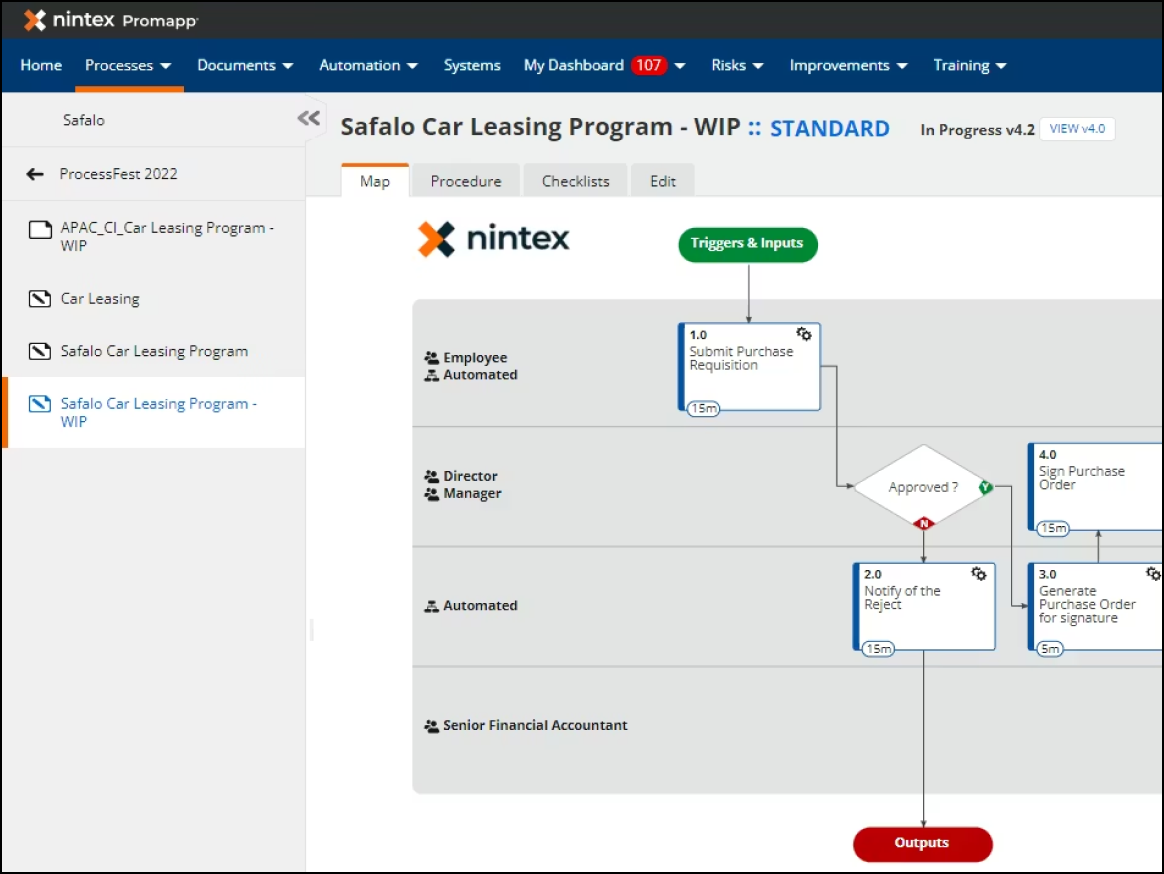Click the people icon beside Senior Financial Accountant
Viewport: 1164px width, 874px height.
431,726
